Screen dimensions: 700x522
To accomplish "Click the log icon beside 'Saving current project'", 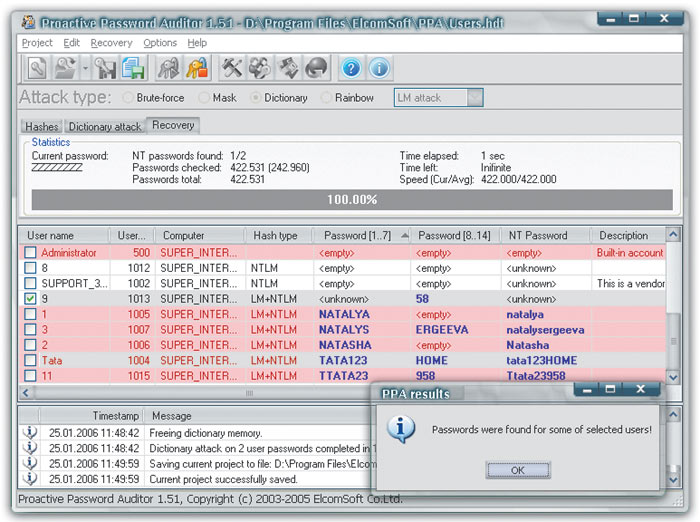I will [x=29, y=463].
